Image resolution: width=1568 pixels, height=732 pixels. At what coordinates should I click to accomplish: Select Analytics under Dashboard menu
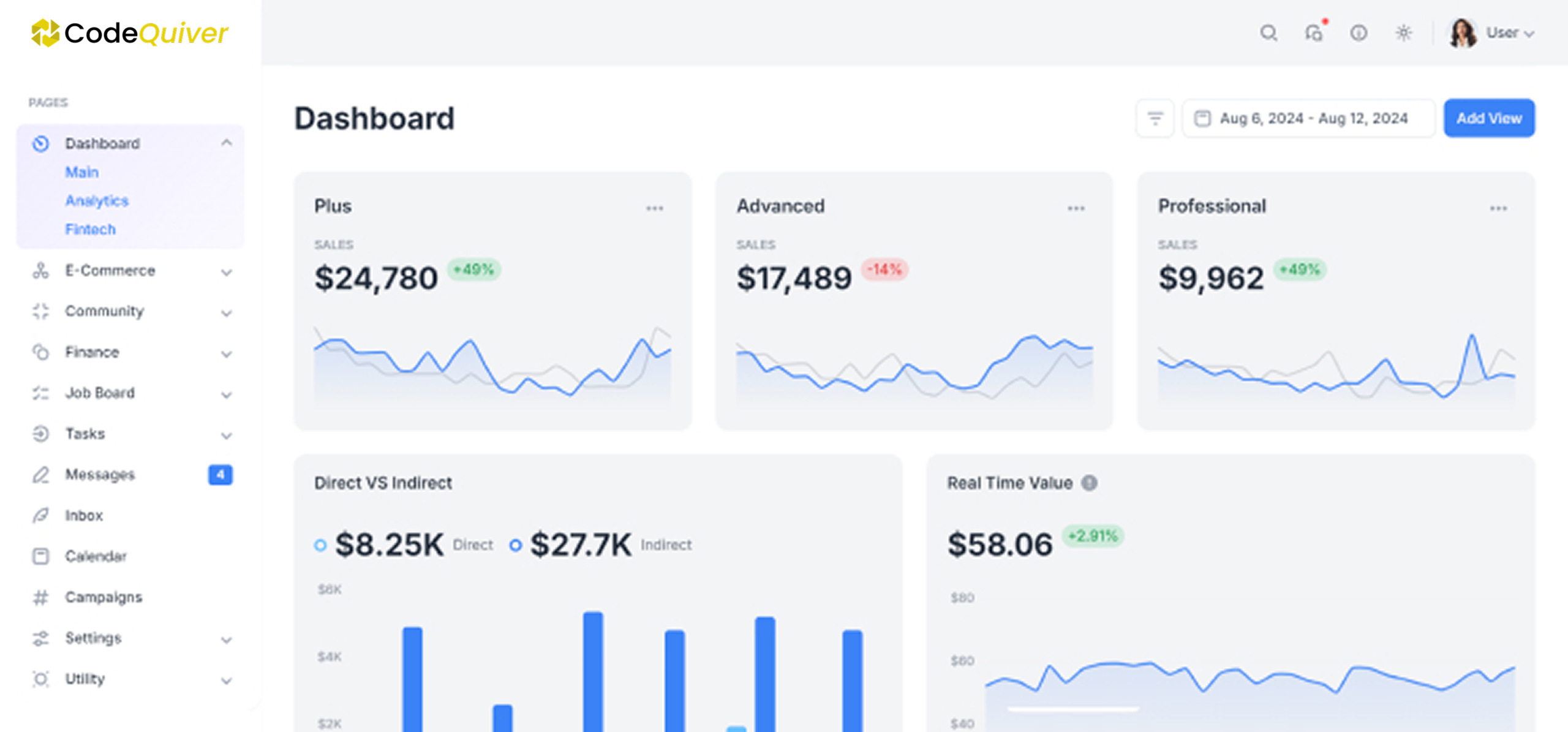(x=97, y=201)
